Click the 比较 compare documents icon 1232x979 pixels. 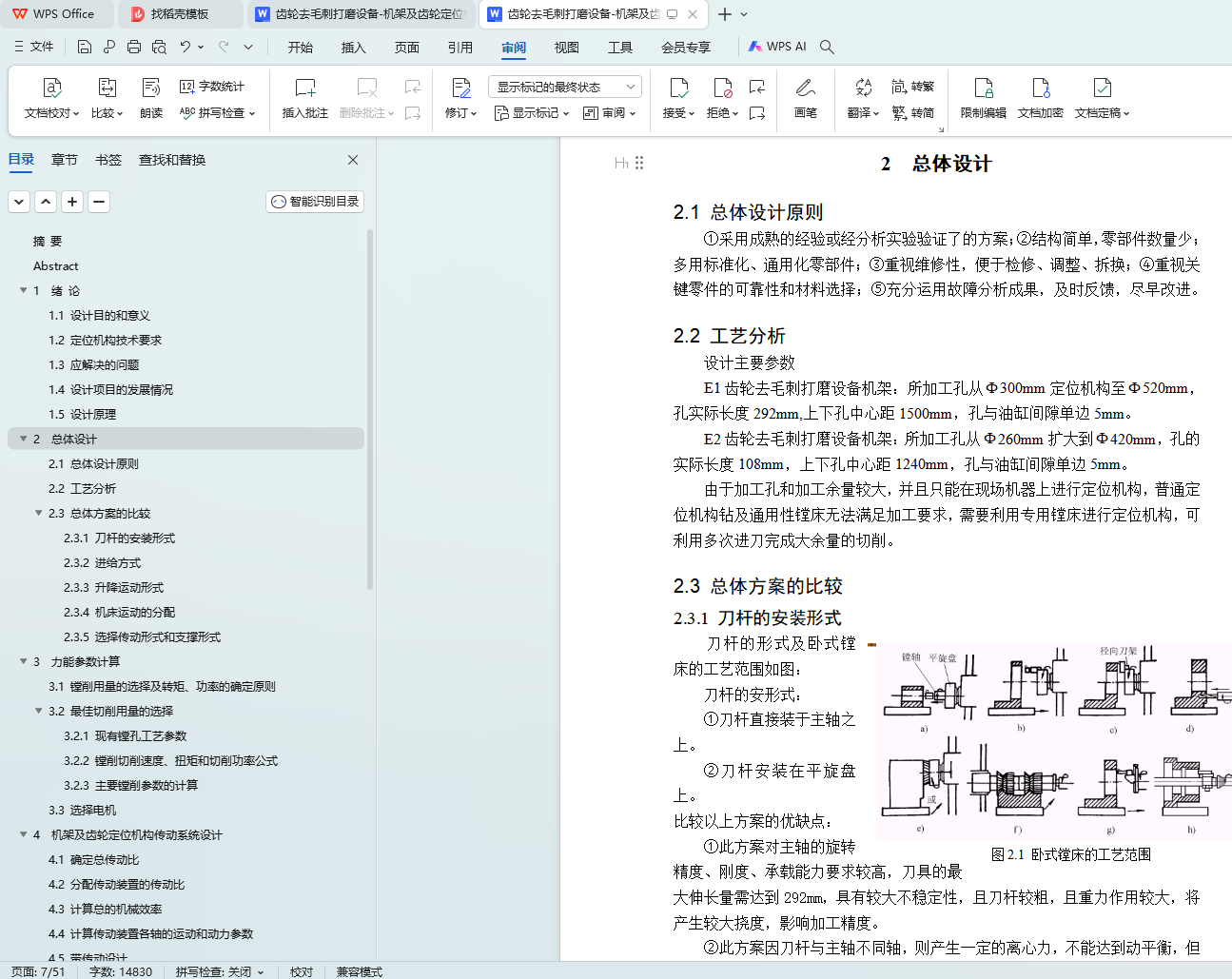point(108,88)
